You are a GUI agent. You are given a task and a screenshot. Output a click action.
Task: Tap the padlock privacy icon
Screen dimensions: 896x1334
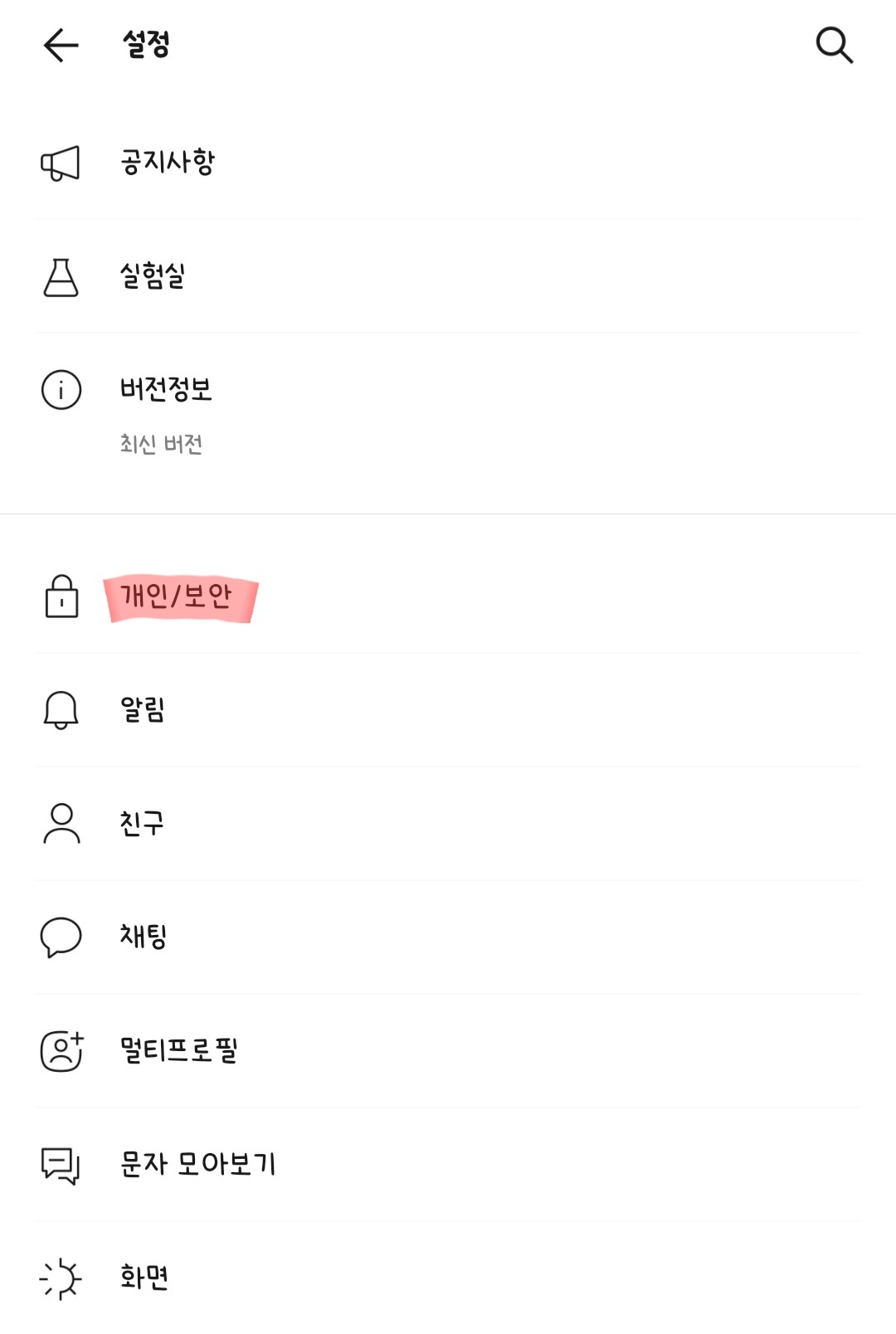61,596
